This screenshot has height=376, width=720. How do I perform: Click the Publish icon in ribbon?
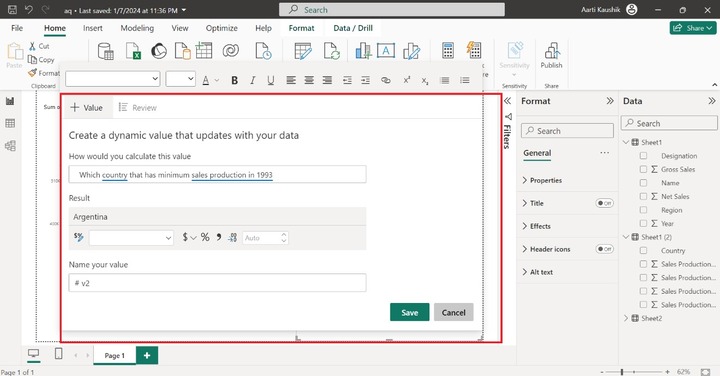[551, 56]
